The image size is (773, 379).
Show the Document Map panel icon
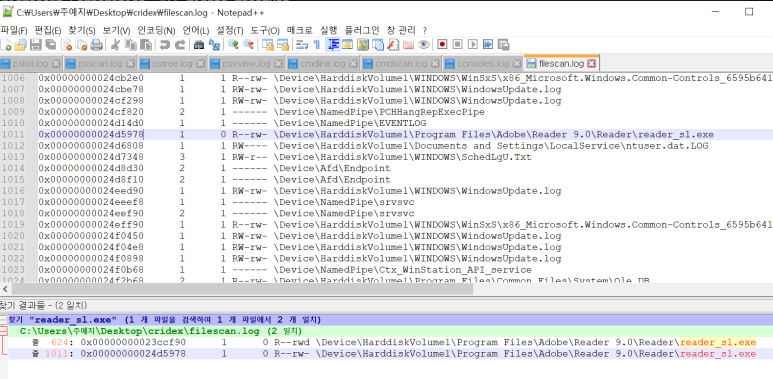363,45
